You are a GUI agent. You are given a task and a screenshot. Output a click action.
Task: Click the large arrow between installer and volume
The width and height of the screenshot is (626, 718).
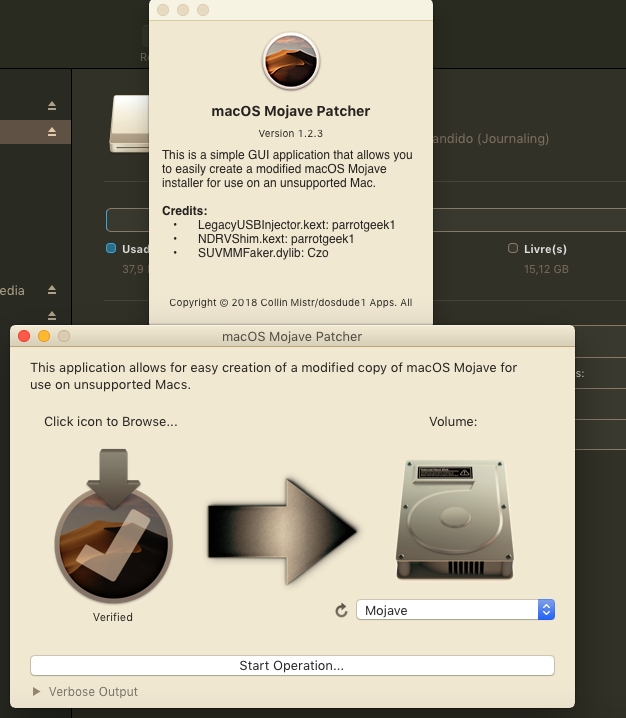283,532
